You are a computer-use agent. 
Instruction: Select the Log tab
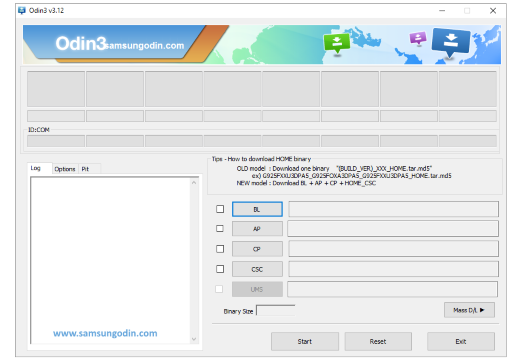[36, 168]
